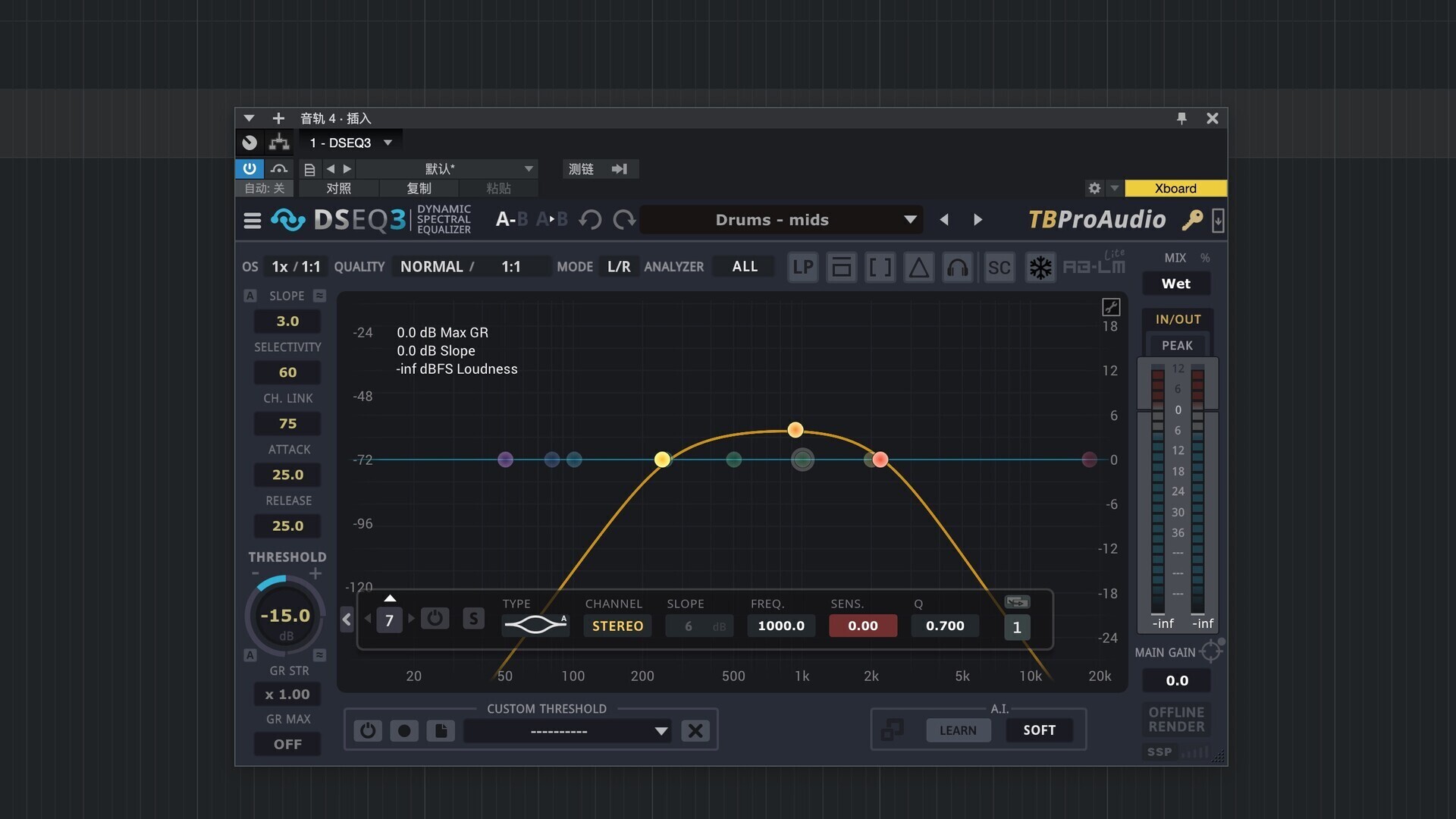
Task: Select next preset arrow
Action: [x=978, y=220]
